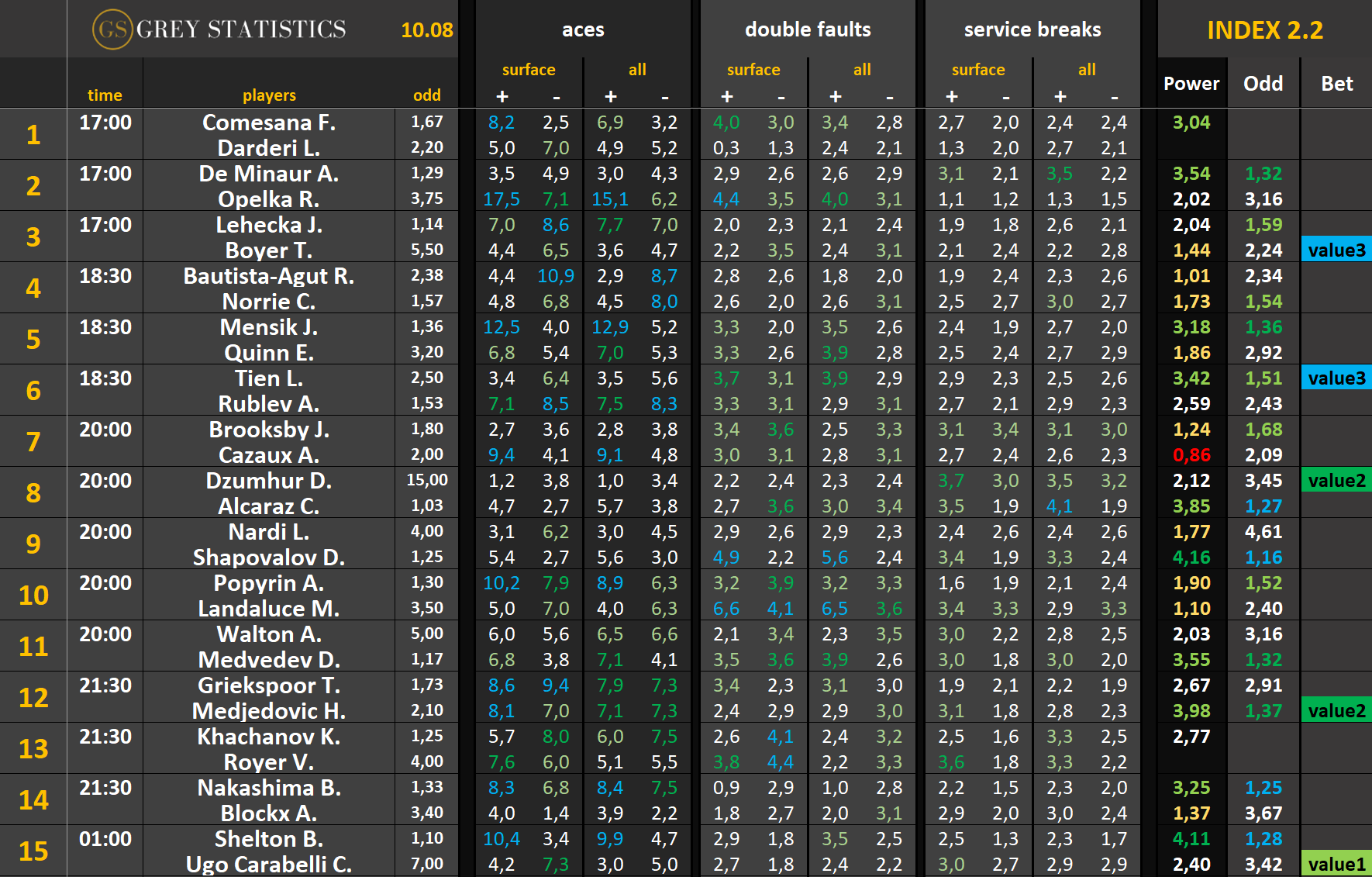Select player name Alcaraz C.
Viewport: 1372px width, 877px height.
269,506
